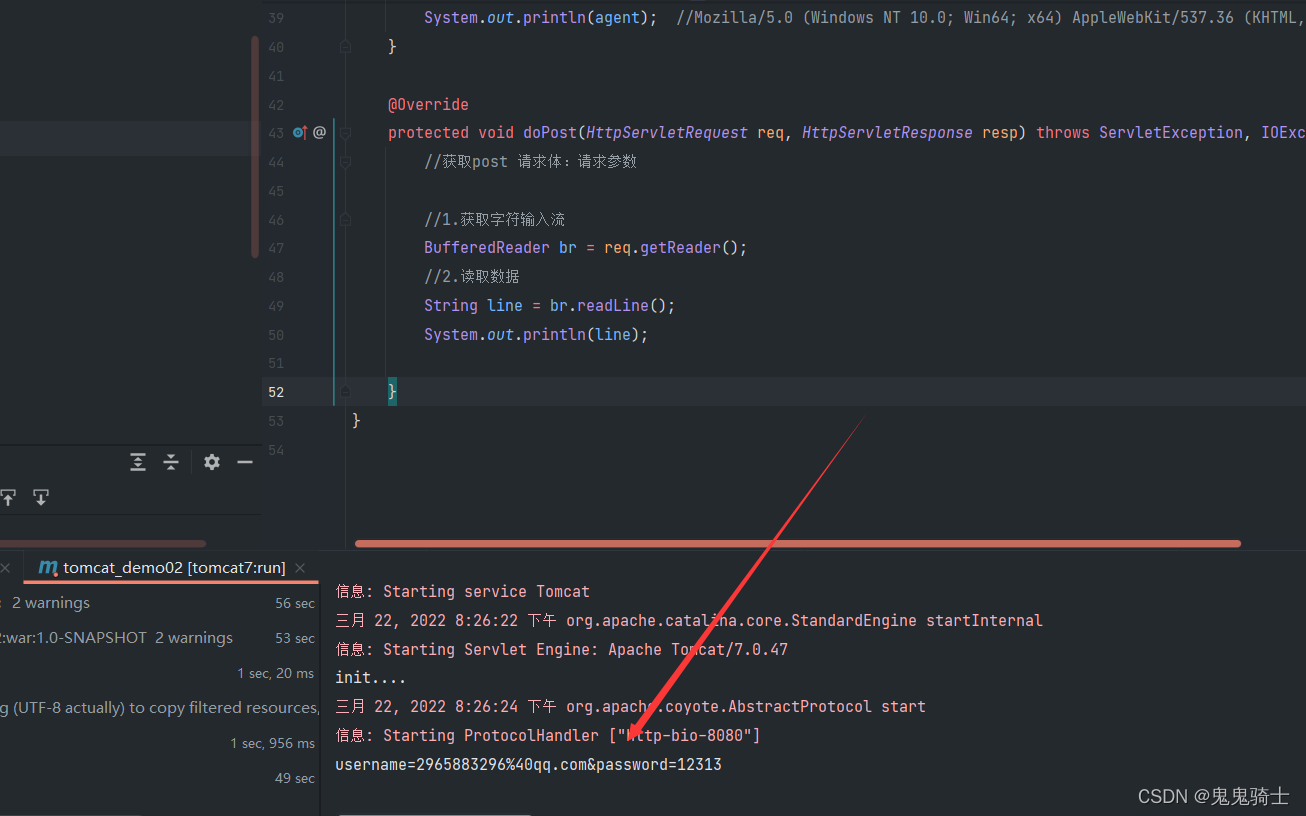Viewport: 1306px width, 816px height.
Task: Click the doPost method name
Action: point(550,132)
